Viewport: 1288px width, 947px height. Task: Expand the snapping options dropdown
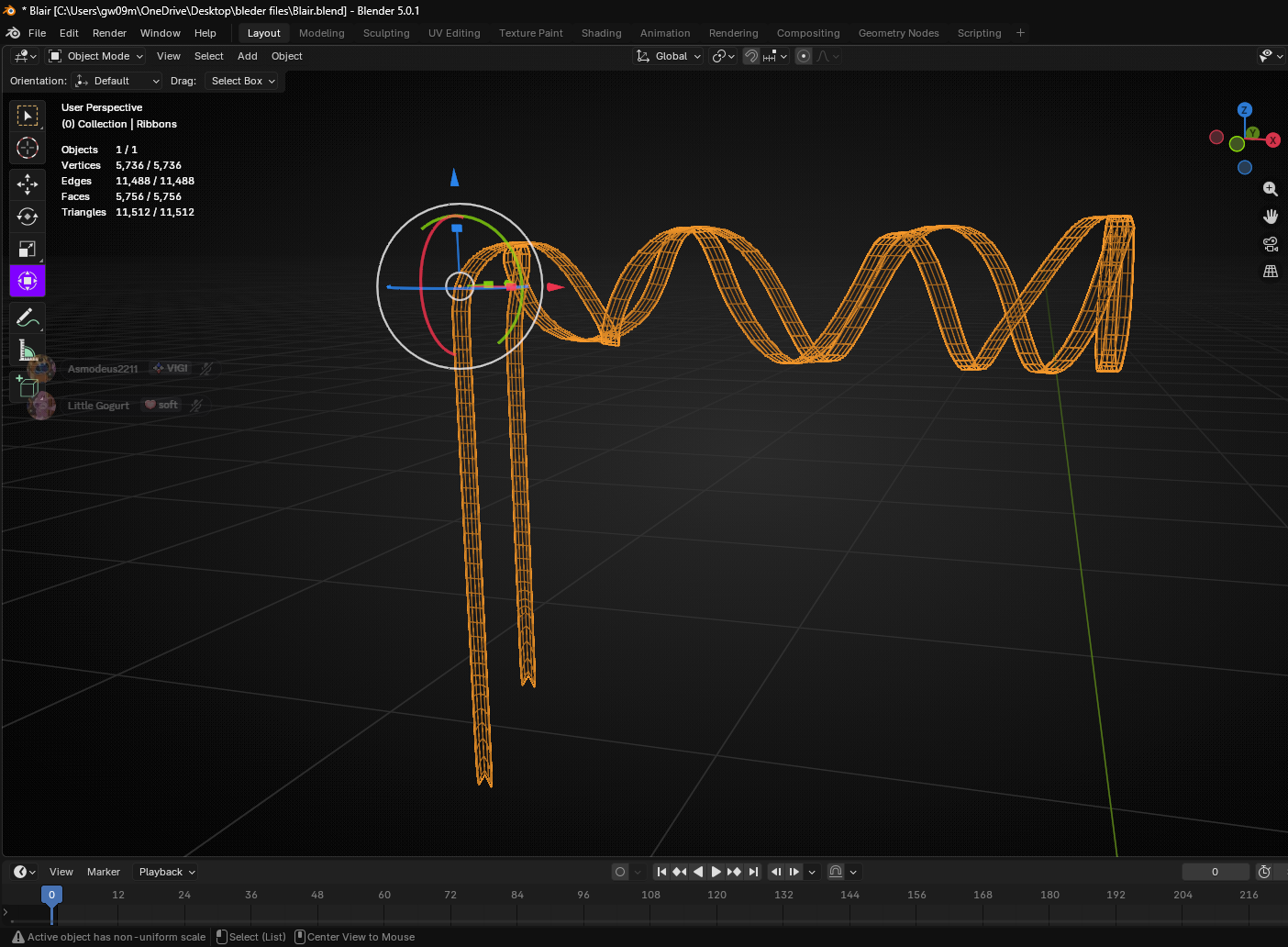click(x=776, y=56)
